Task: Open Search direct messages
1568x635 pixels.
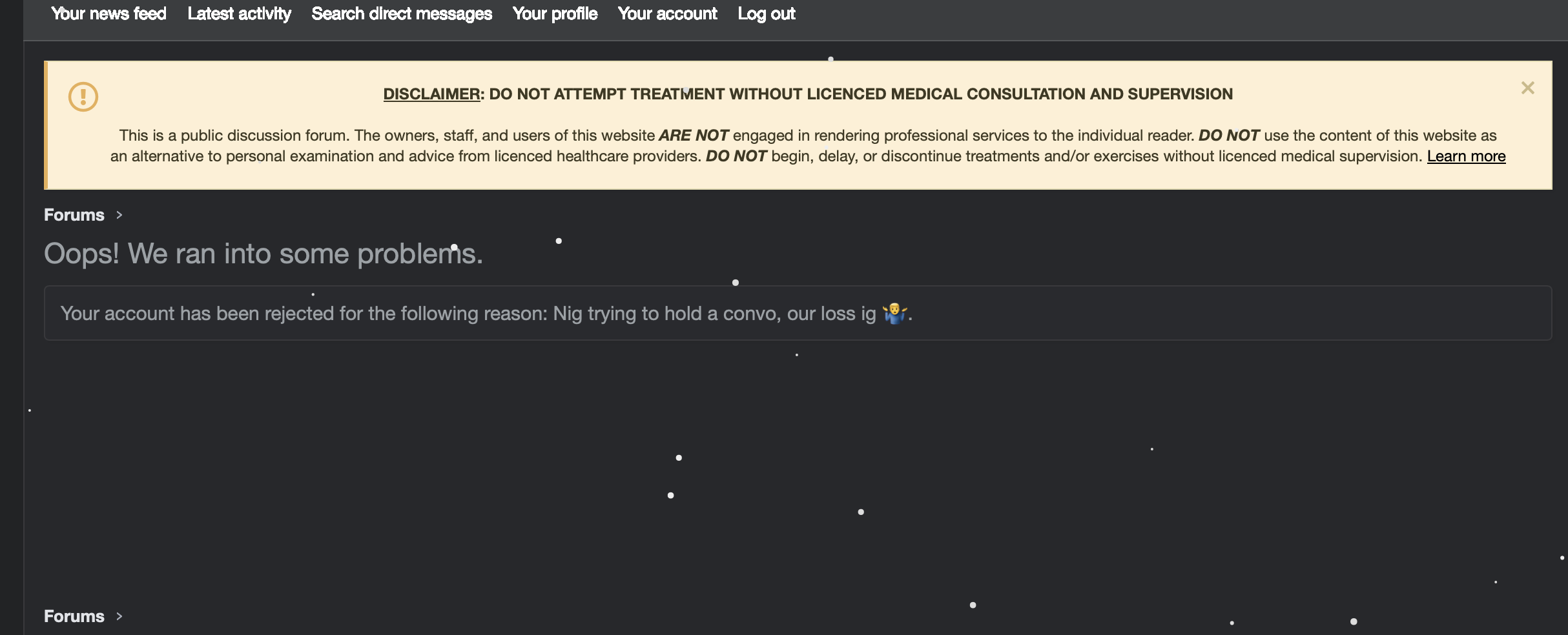Action: point(402,14)
